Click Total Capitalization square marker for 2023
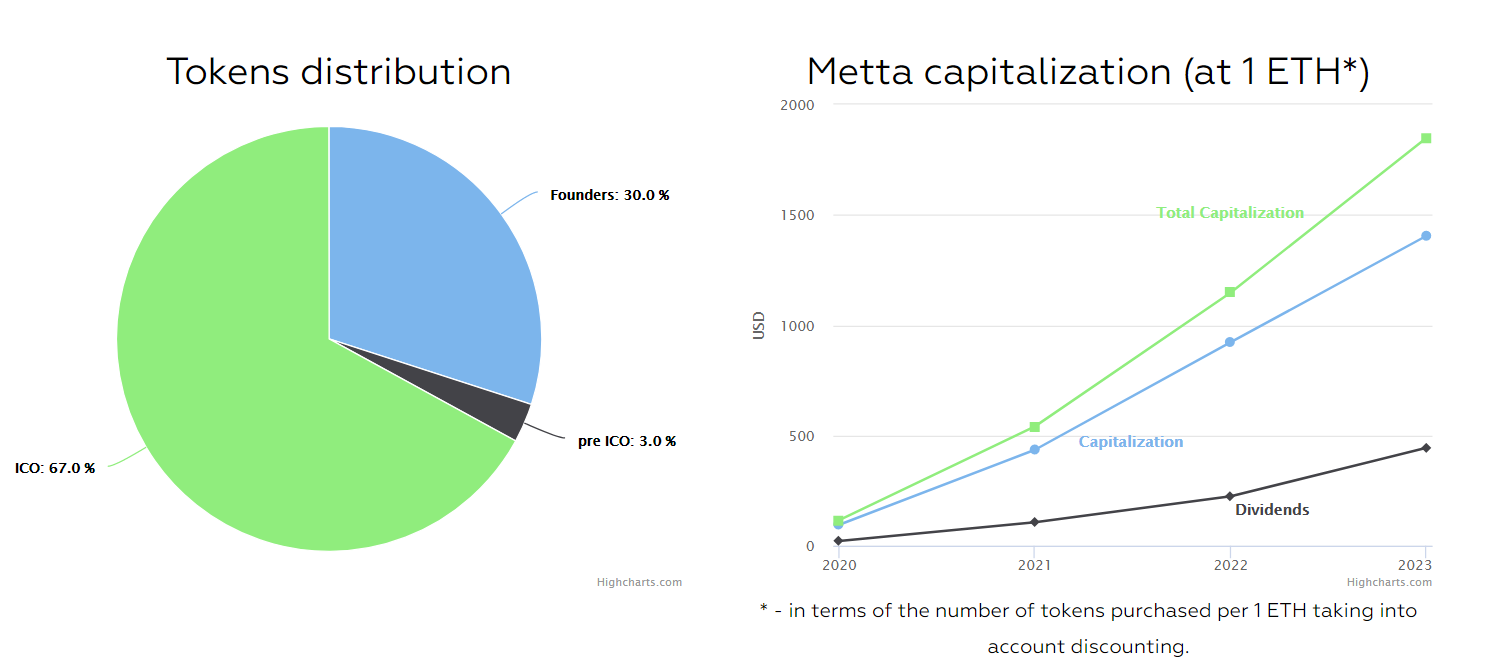 pos(1426,138)
